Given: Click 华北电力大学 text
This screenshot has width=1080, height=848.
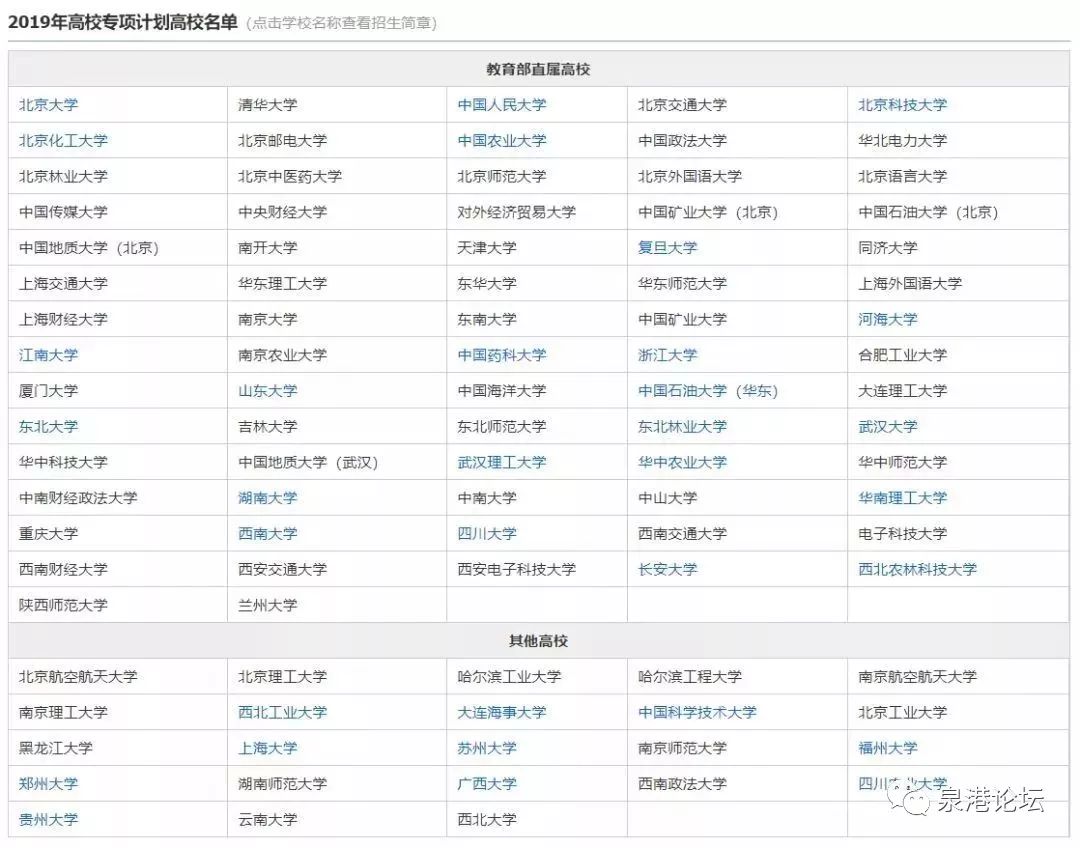Looking at the screenshot, I should (x=902, y=141).
